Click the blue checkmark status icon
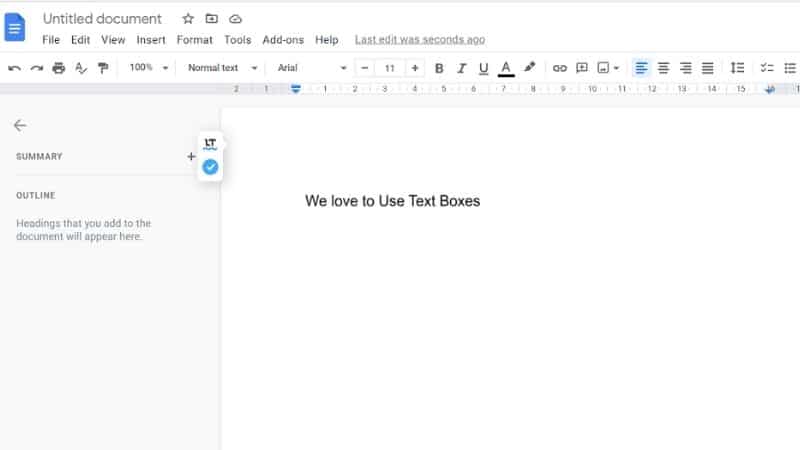Viewport: 800px width, 450px height. point(210,167)
